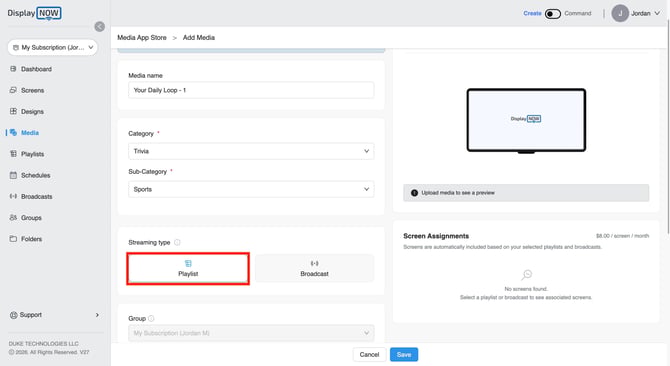The height and width of the screenshot is (366, 670).
Task: Click the Media name input field
Action: click(x=251, y=90)
